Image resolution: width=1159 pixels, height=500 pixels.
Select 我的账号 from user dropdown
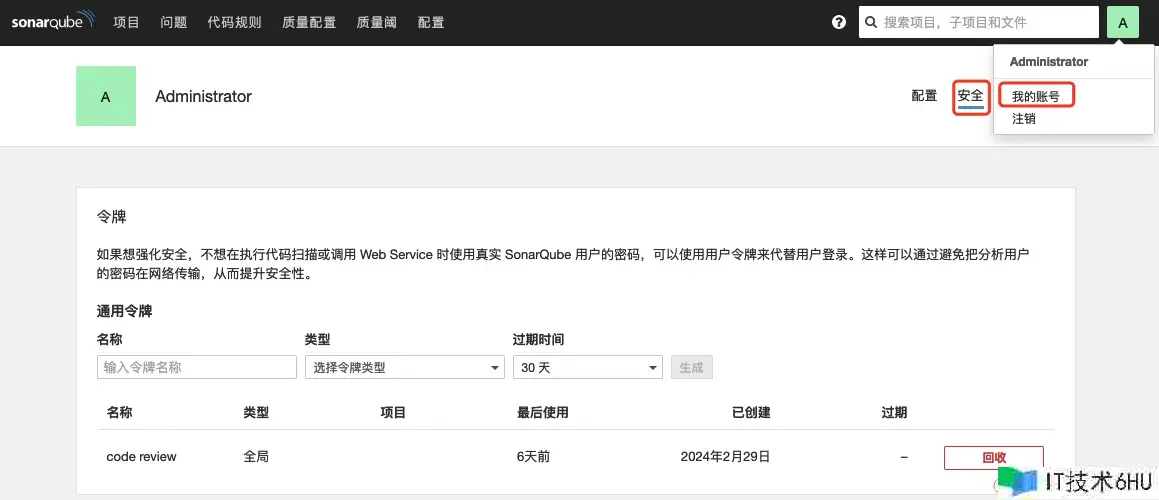[1035, 97]
